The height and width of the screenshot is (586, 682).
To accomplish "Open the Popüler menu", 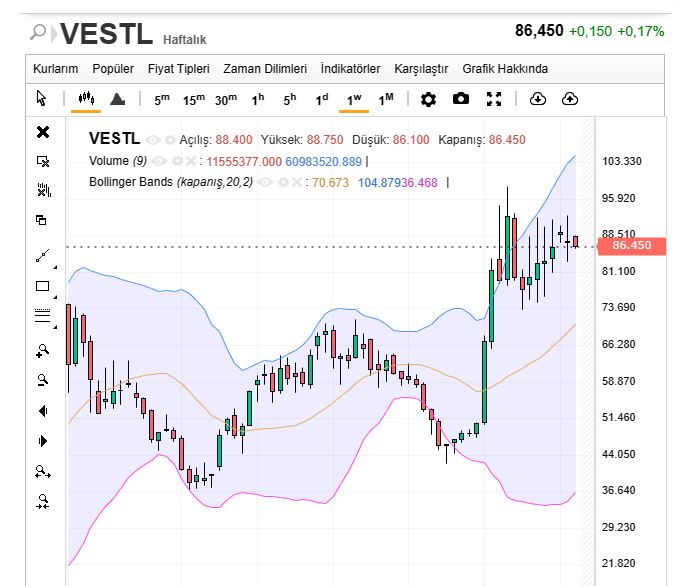I will [113, 69].
